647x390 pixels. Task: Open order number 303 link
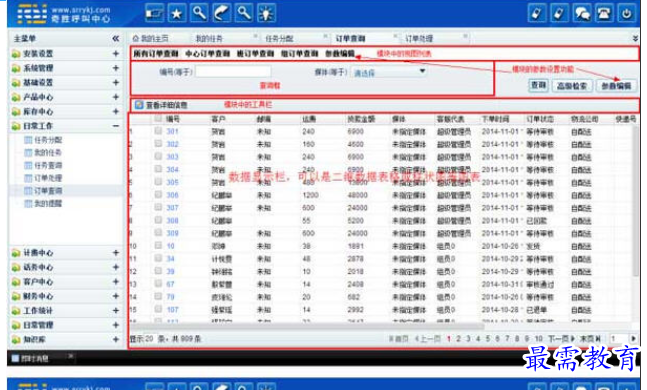point(172,157)
